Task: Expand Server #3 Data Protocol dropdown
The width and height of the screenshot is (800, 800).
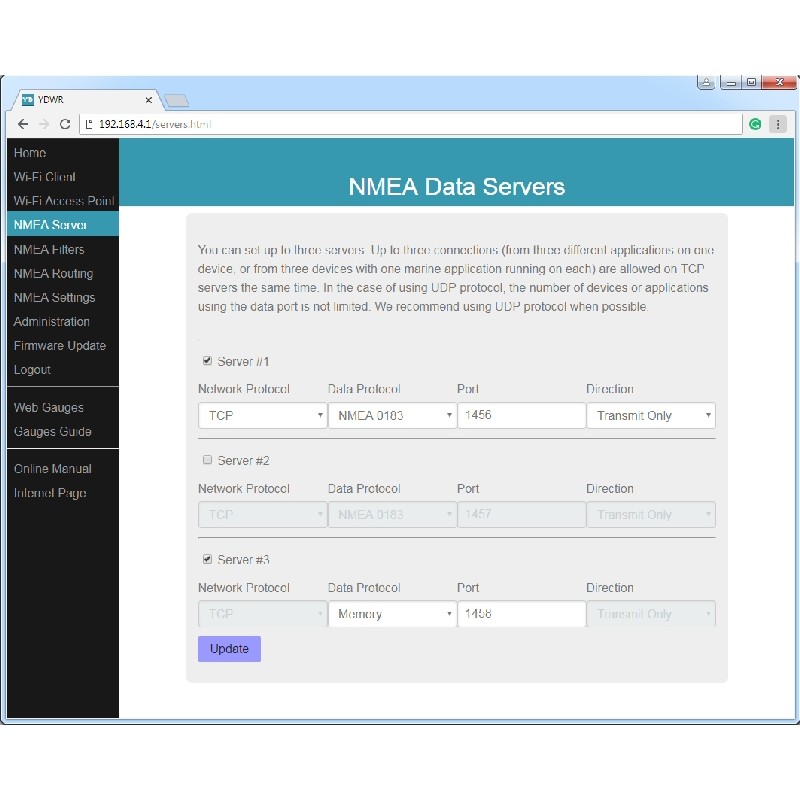Action: (x=392, y=614)
